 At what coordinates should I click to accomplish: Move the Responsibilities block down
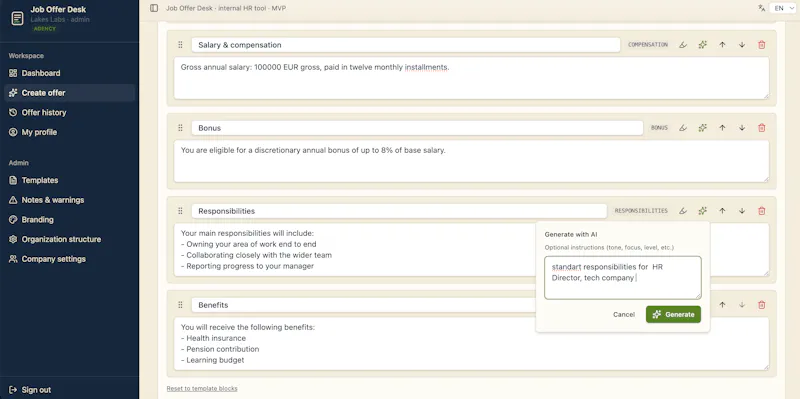tap(742, 211)
